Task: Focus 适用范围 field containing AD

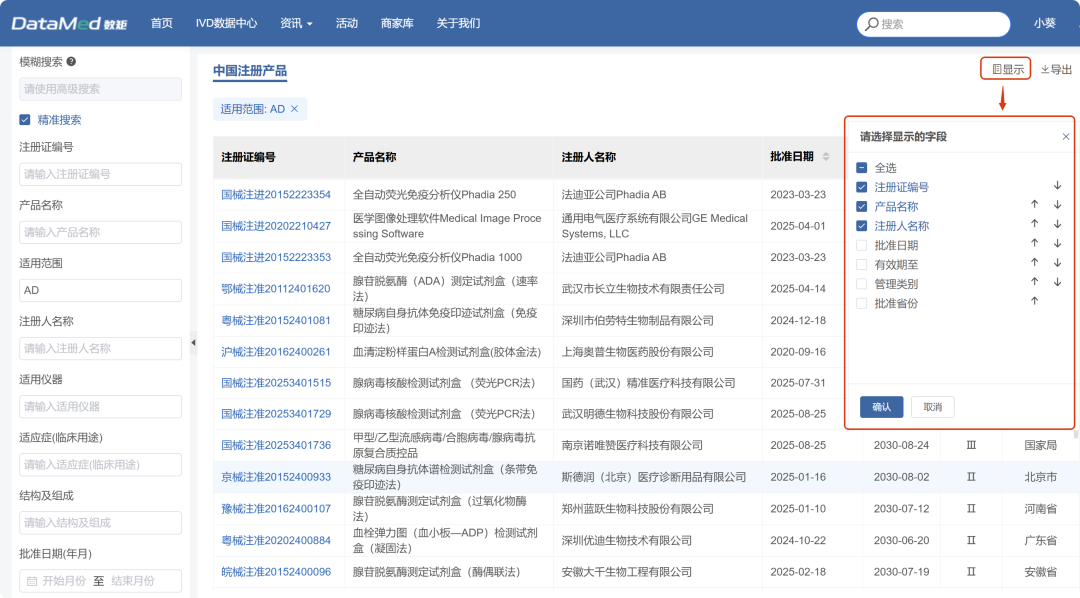Action: [x=101, y=290]
